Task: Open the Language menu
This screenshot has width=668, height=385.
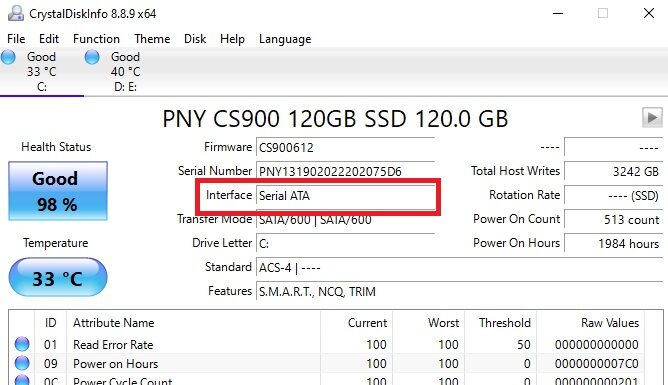Action: (x=285, y=39)
